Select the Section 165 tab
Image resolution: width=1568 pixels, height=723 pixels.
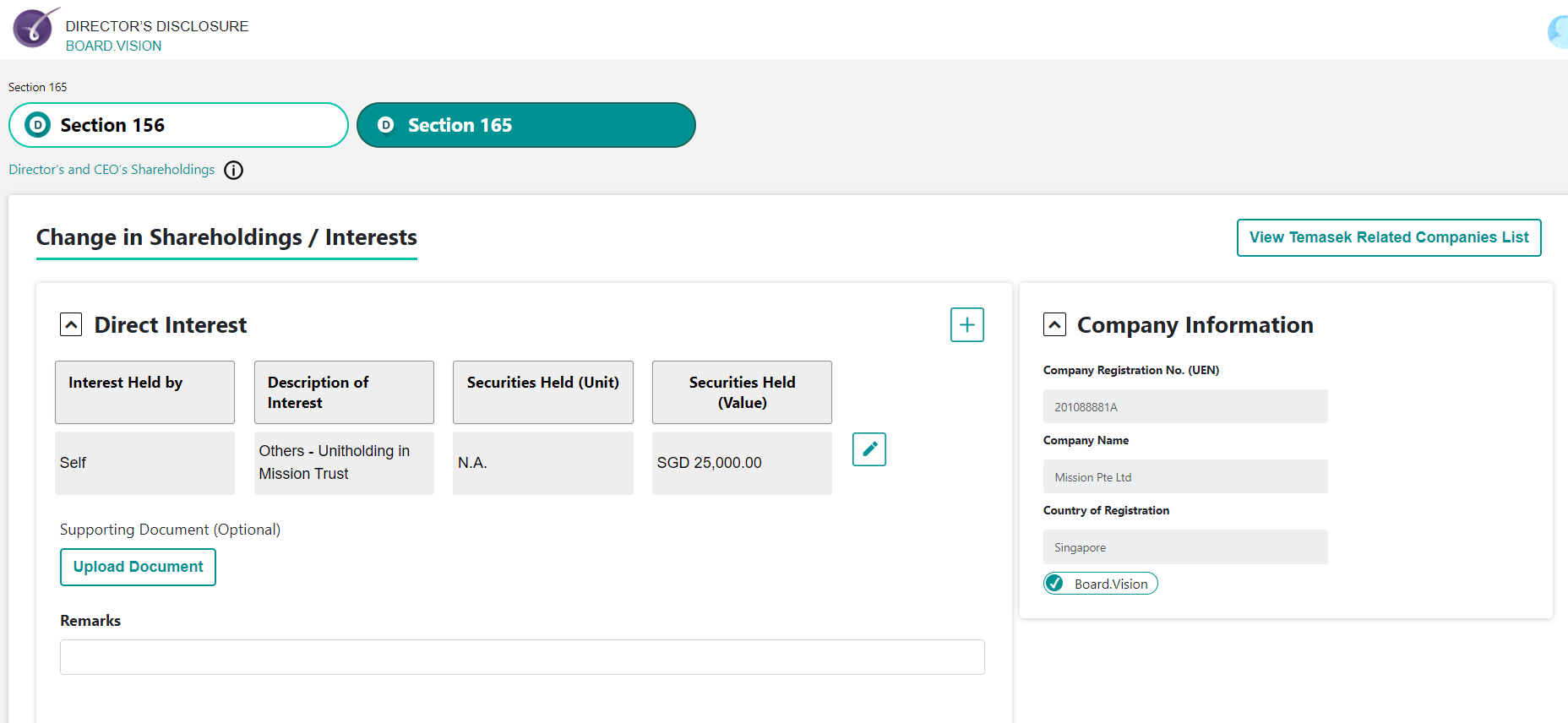point(525,125)
